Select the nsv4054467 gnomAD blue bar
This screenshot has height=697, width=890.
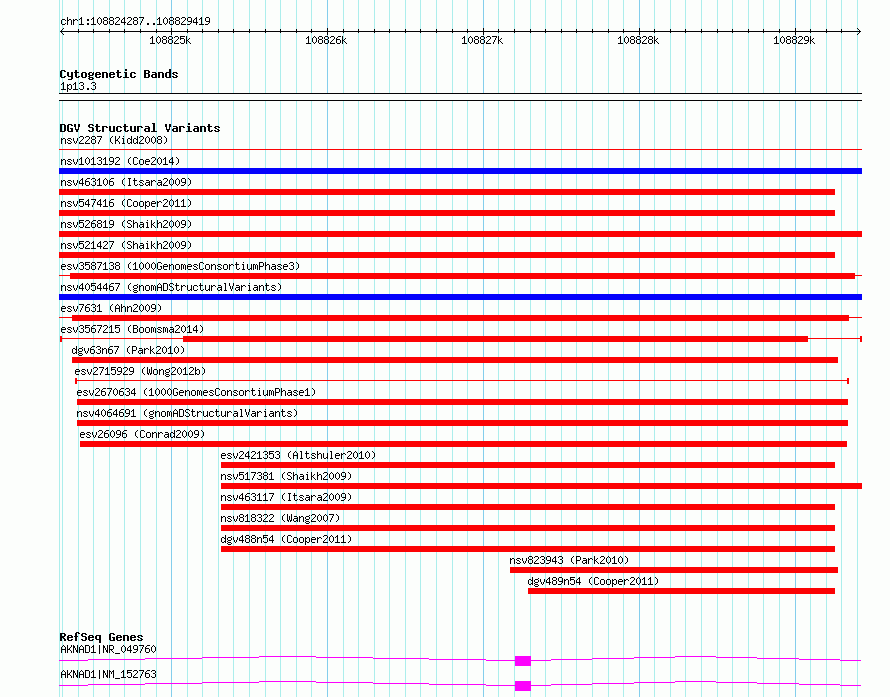coord(460,297)
